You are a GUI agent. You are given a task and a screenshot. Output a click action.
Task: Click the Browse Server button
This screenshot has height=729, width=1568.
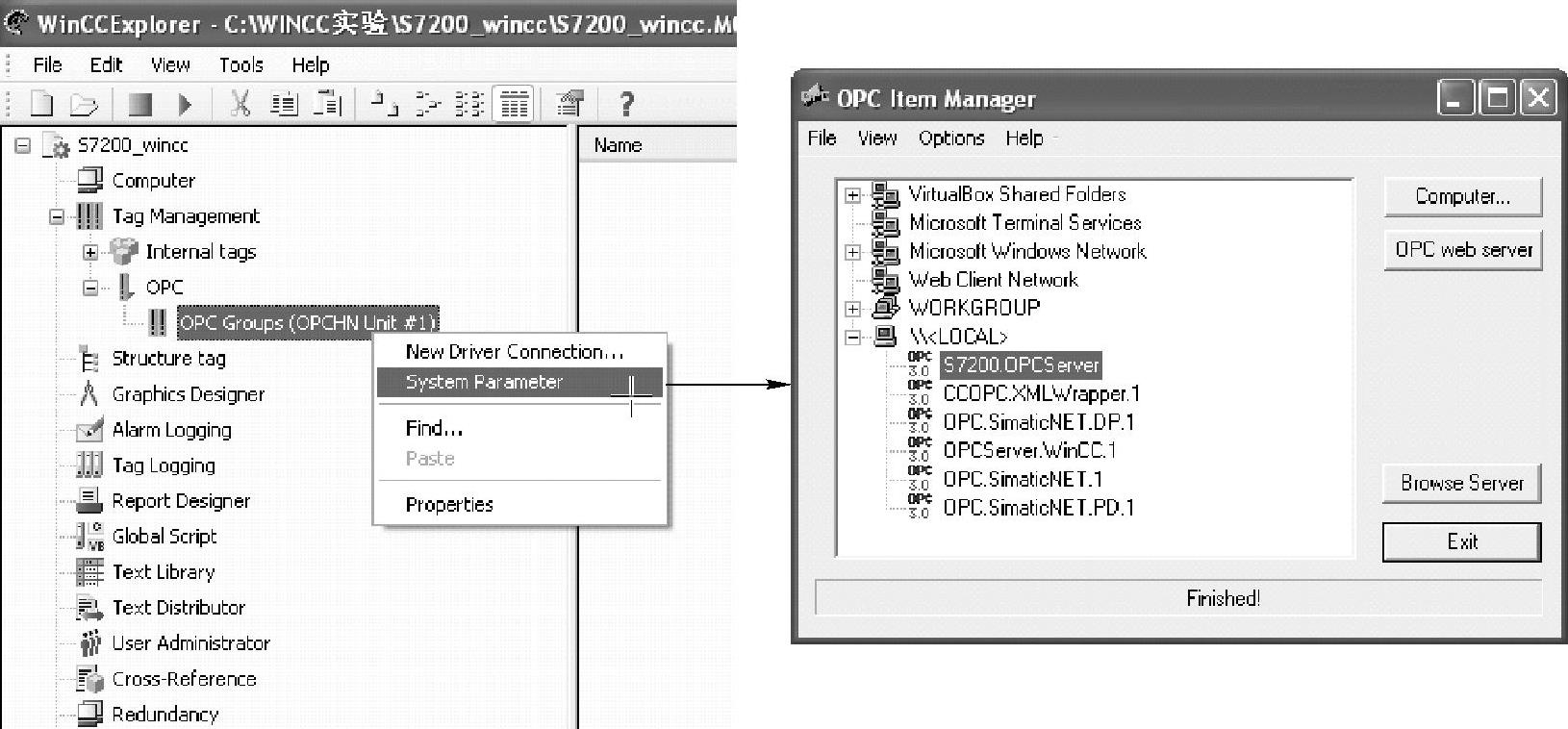point(1461,483)
